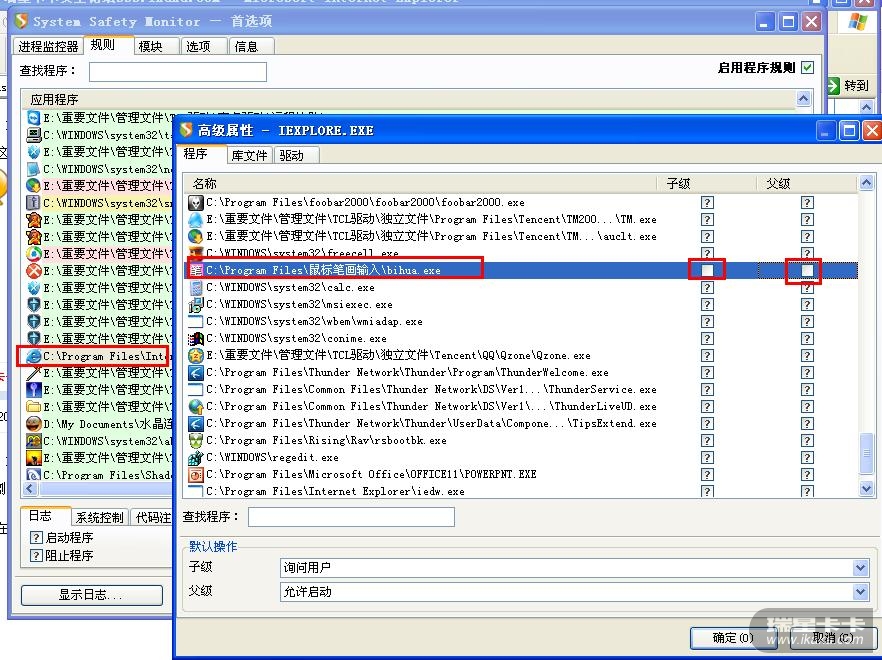Click the rsbootbk.exe Rising icon
Viewport: 882px width, 660px height.
tap(196, 441)
